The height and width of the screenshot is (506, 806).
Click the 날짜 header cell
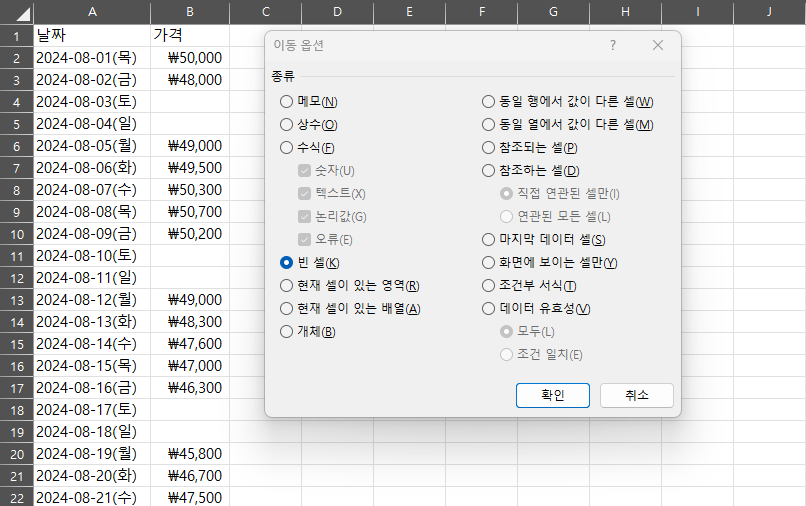tap(92, 35)
